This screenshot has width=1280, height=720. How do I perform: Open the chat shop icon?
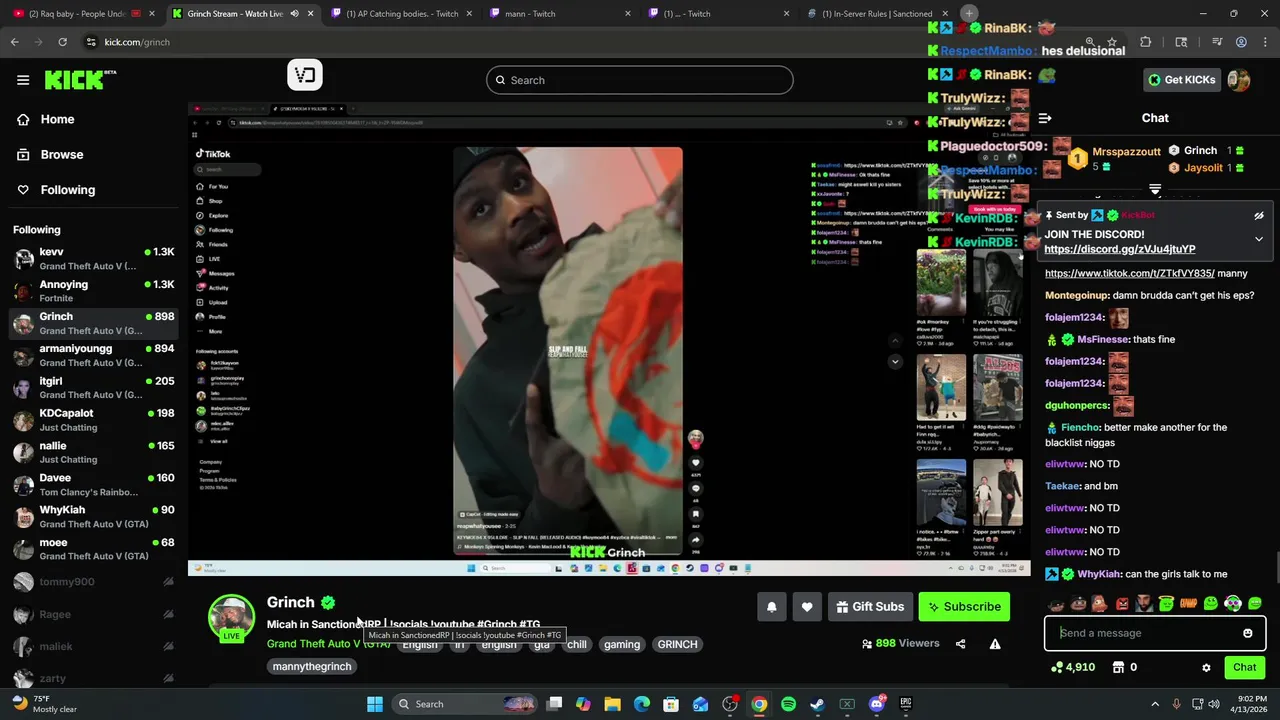point(1119,667)
